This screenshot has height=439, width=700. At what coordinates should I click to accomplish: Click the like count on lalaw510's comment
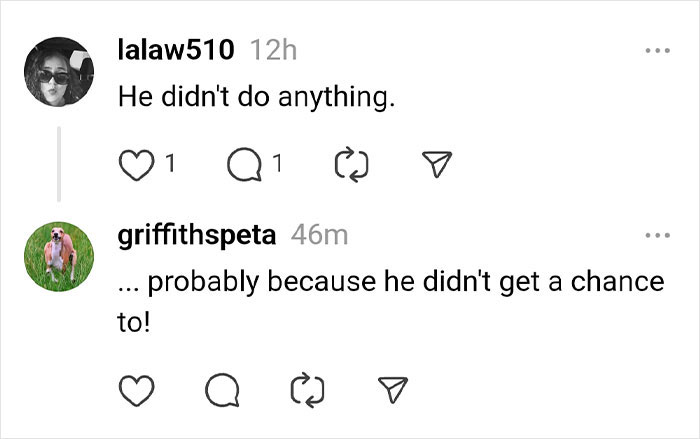(x=170, y=161)
